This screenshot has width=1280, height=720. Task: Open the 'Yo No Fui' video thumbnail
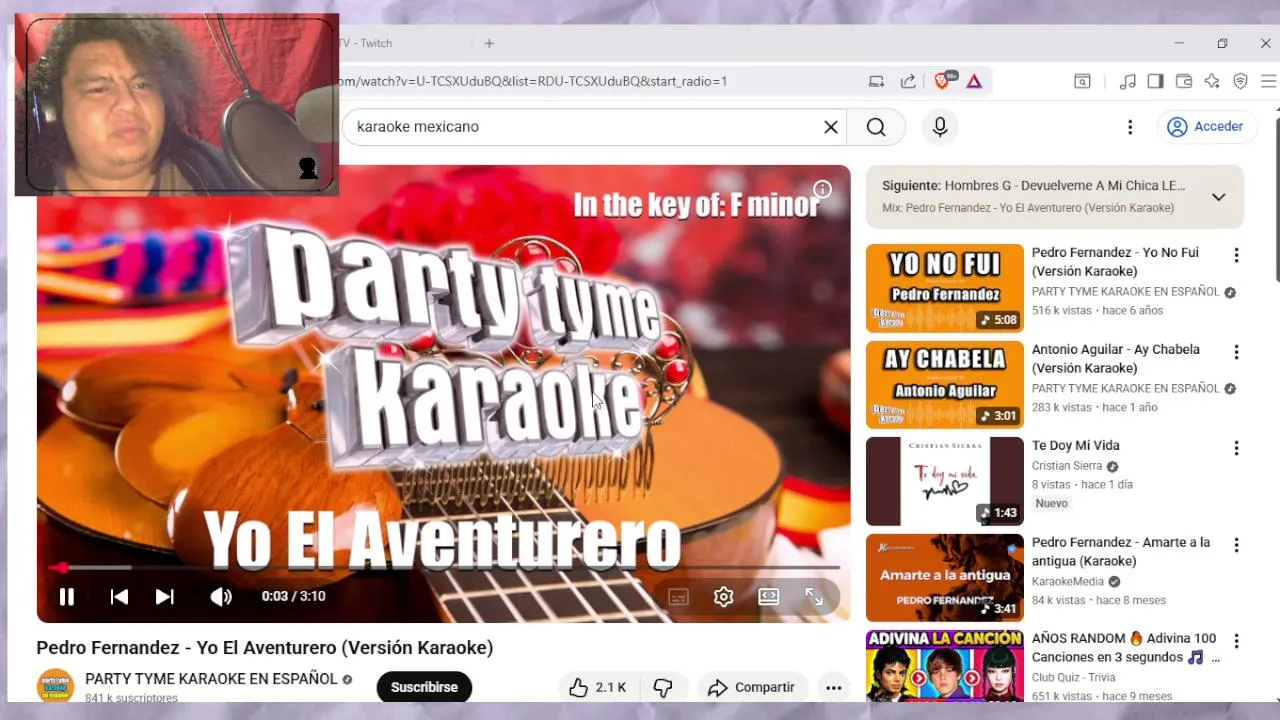[945, 288]
